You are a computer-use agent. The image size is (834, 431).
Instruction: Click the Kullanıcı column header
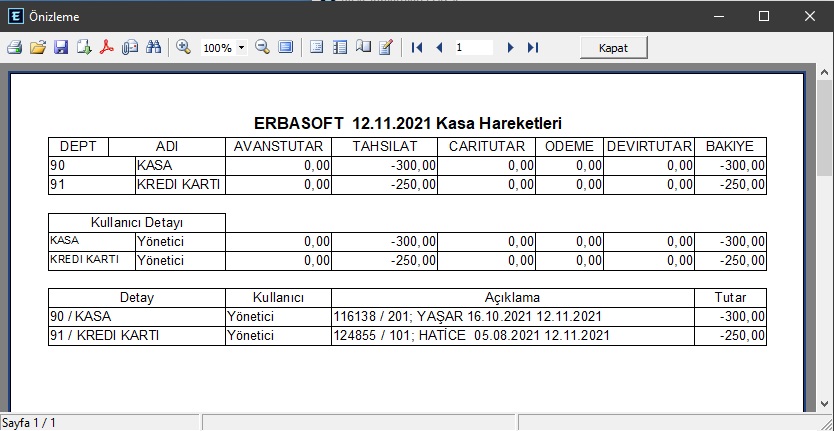(x=278, y=298)
